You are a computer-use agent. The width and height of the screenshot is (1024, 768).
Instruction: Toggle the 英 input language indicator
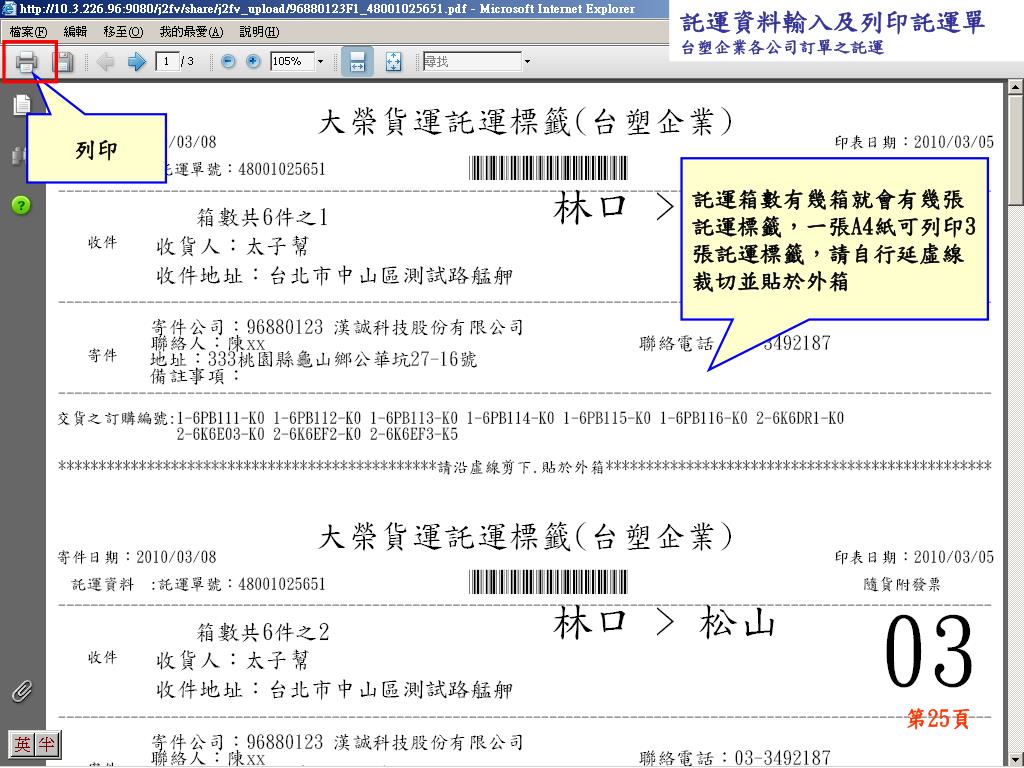[x=23, y=744]
